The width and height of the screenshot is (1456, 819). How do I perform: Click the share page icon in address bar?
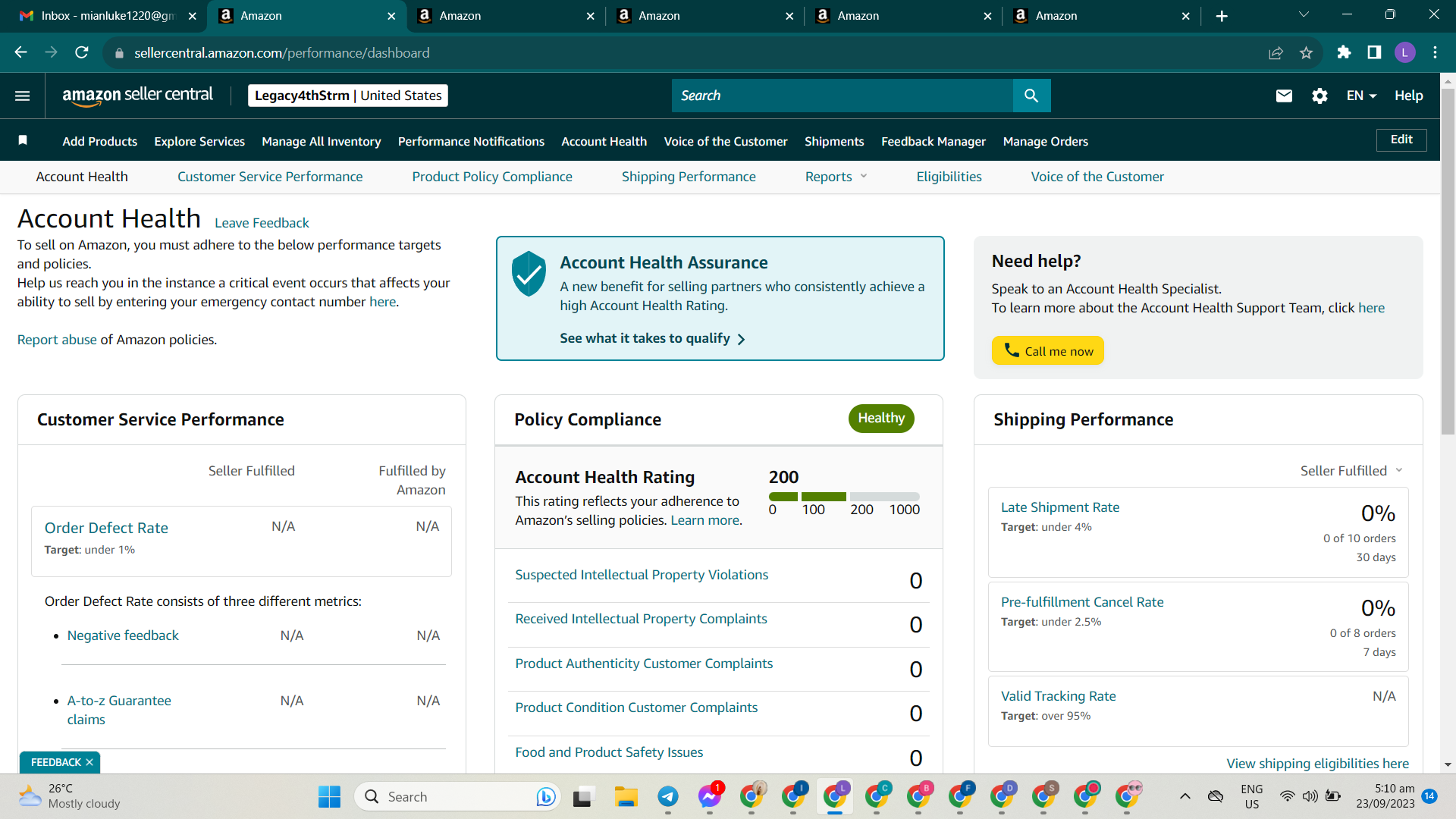(x=1276, y=52)
